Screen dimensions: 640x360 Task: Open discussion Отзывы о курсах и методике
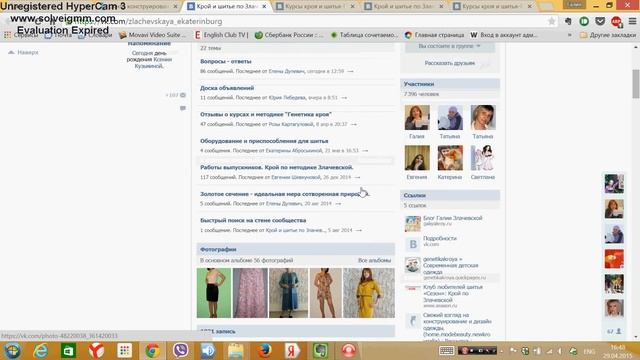pos(266,114)
